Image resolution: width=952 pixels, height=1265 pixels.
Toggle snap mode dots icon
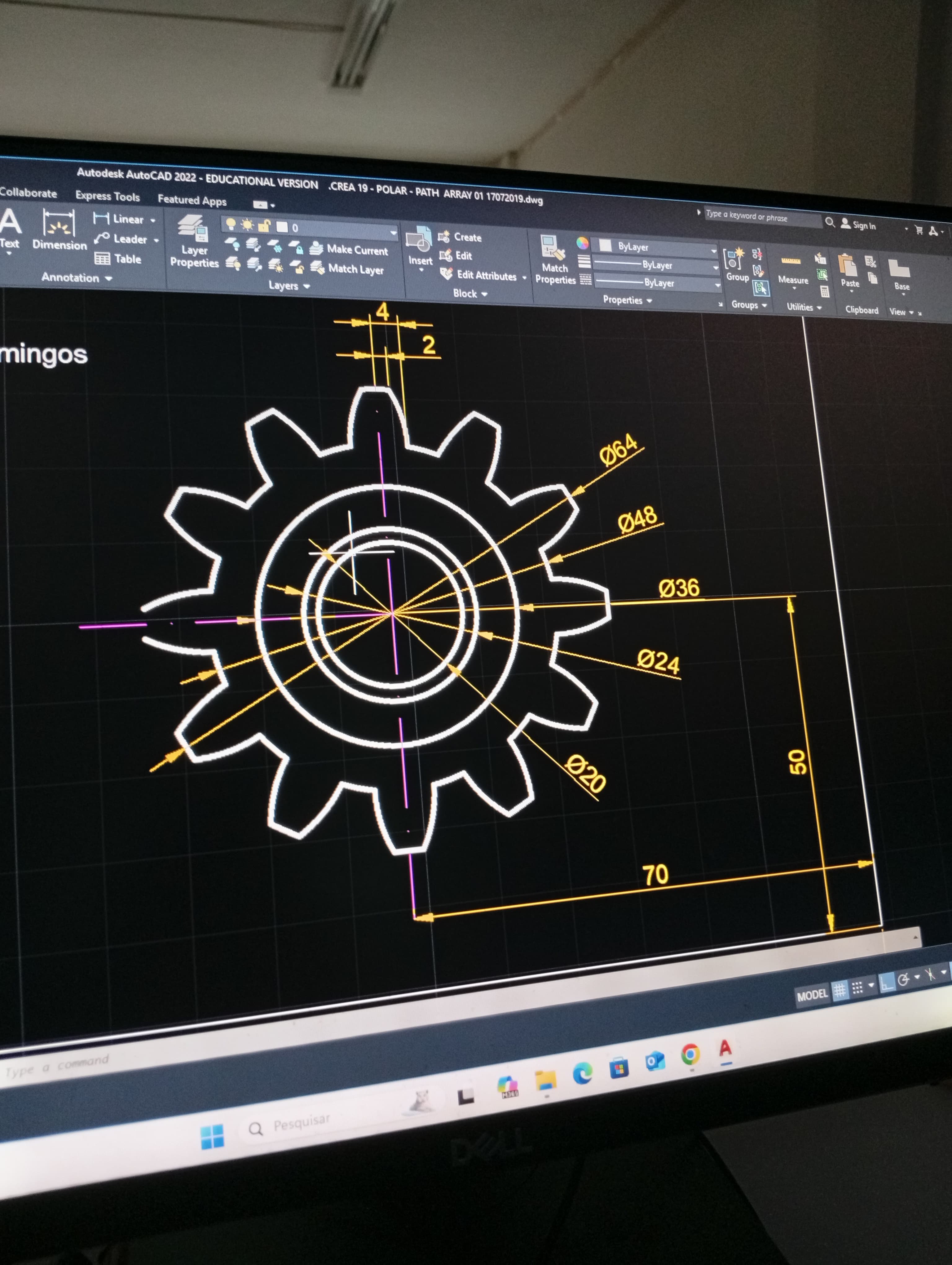[857, 988]
